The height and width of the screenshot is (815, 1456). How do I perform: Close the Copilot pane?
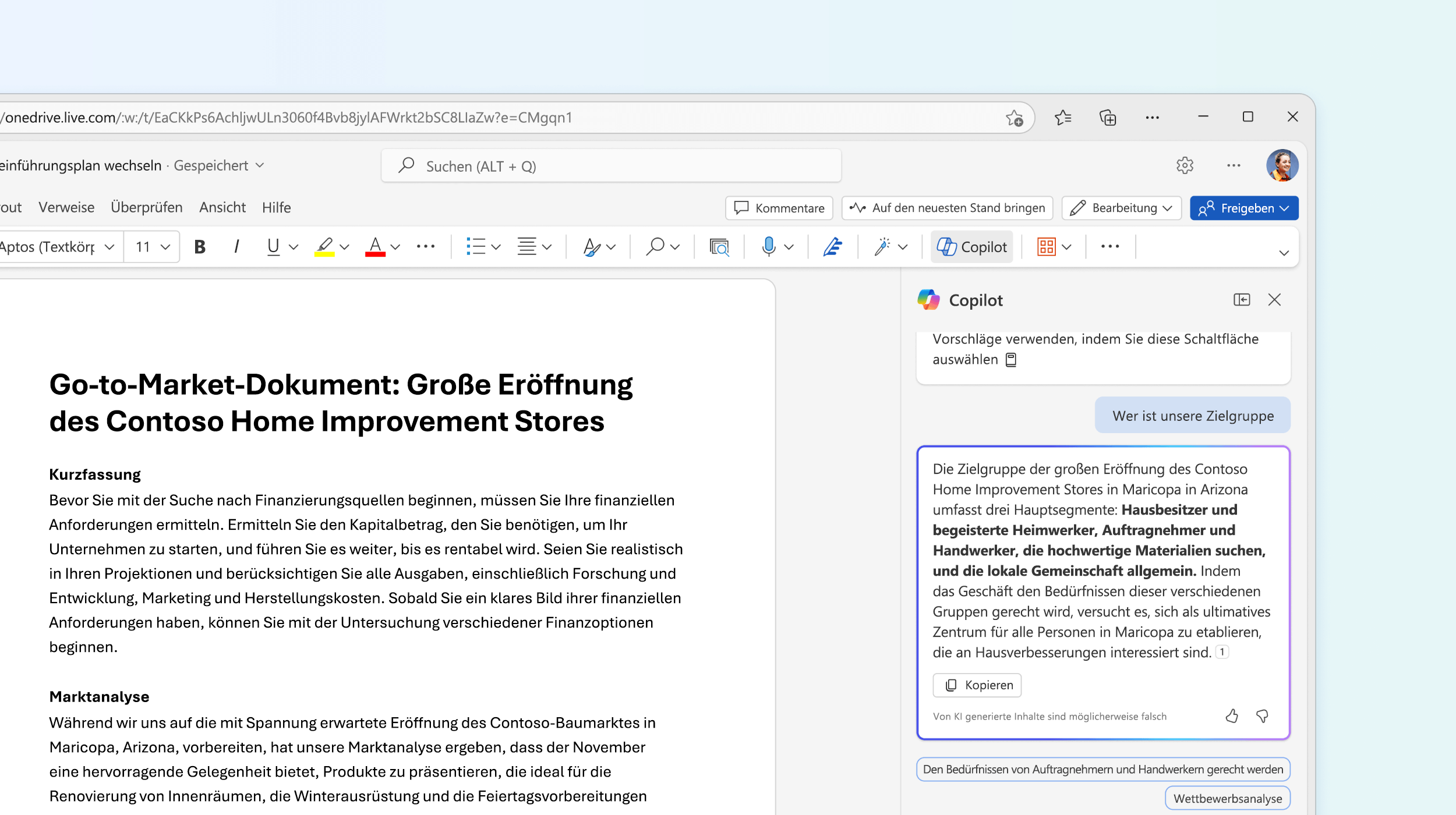click(1274, 300)
